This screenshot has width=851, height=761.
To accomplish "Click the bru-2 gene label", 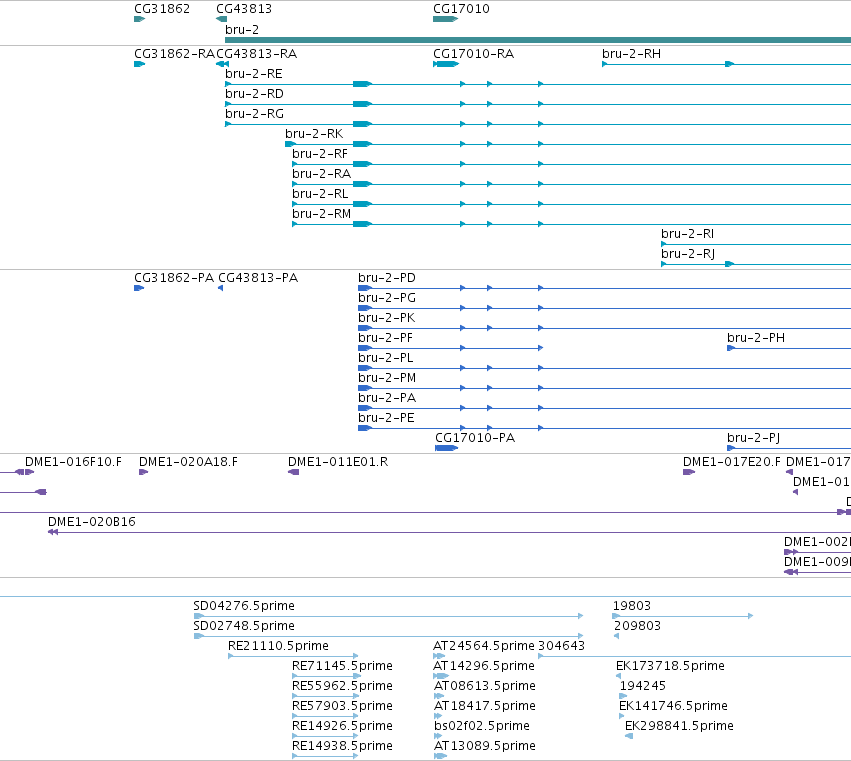I will pyautogui.click(x=242, y=29).
